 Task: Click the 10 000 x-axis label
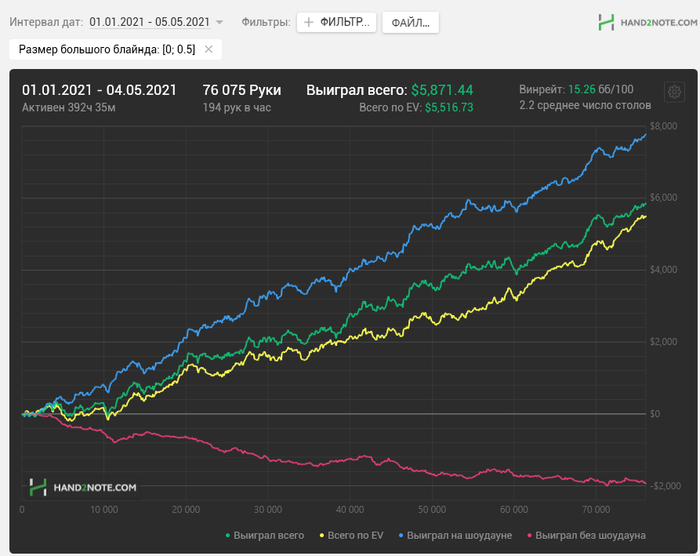104,510
